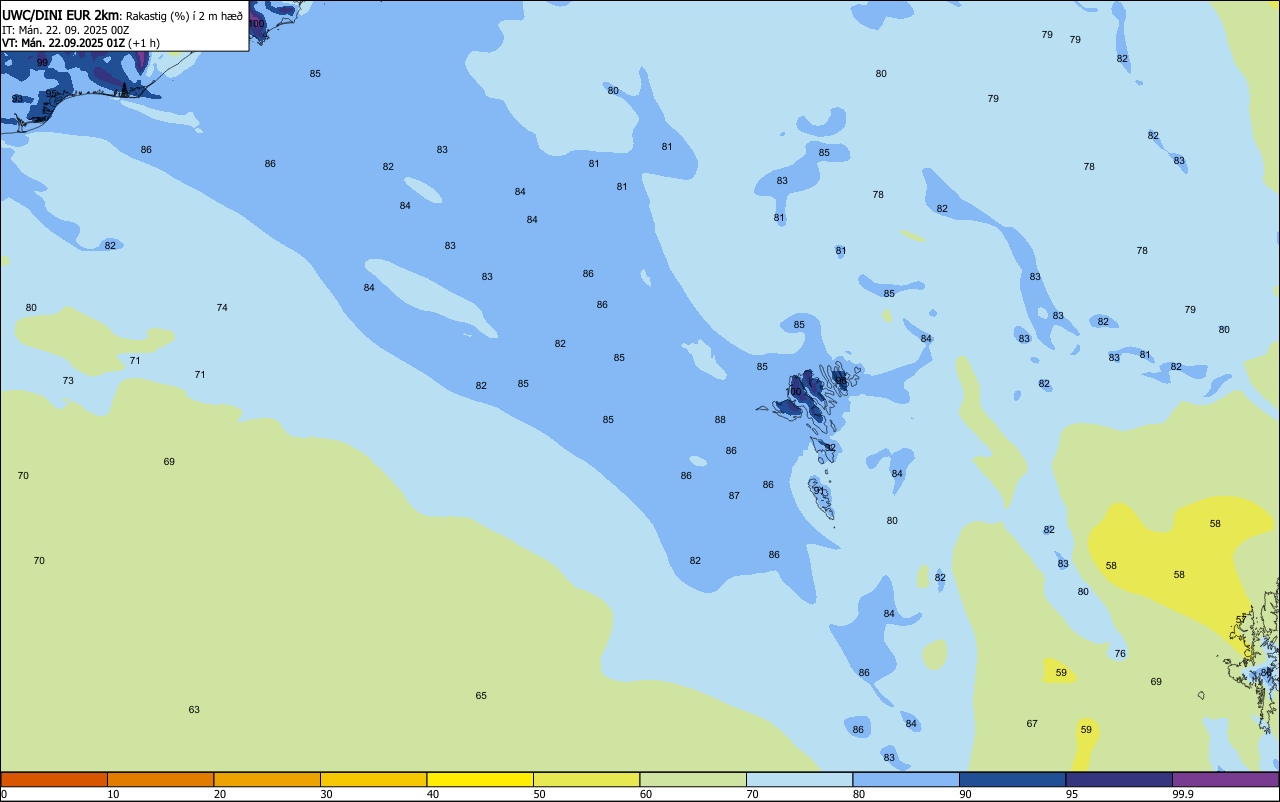The width and height of the screenshot is (1280, 802).
Task: Click the title text 'UWC/DINI EUR 2km'
Action: click(x=61, y=15)
